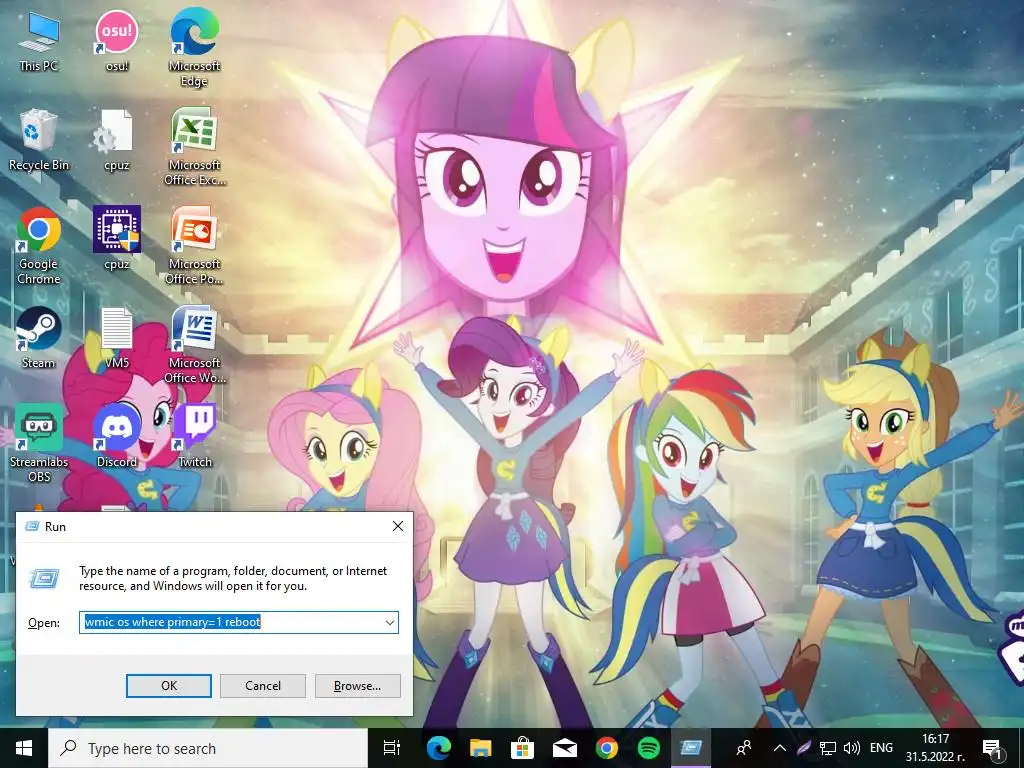Open the People icon in system tray
Viewport: 1024px width, 768px height.
pyautogui.click(x=744, y=748)
